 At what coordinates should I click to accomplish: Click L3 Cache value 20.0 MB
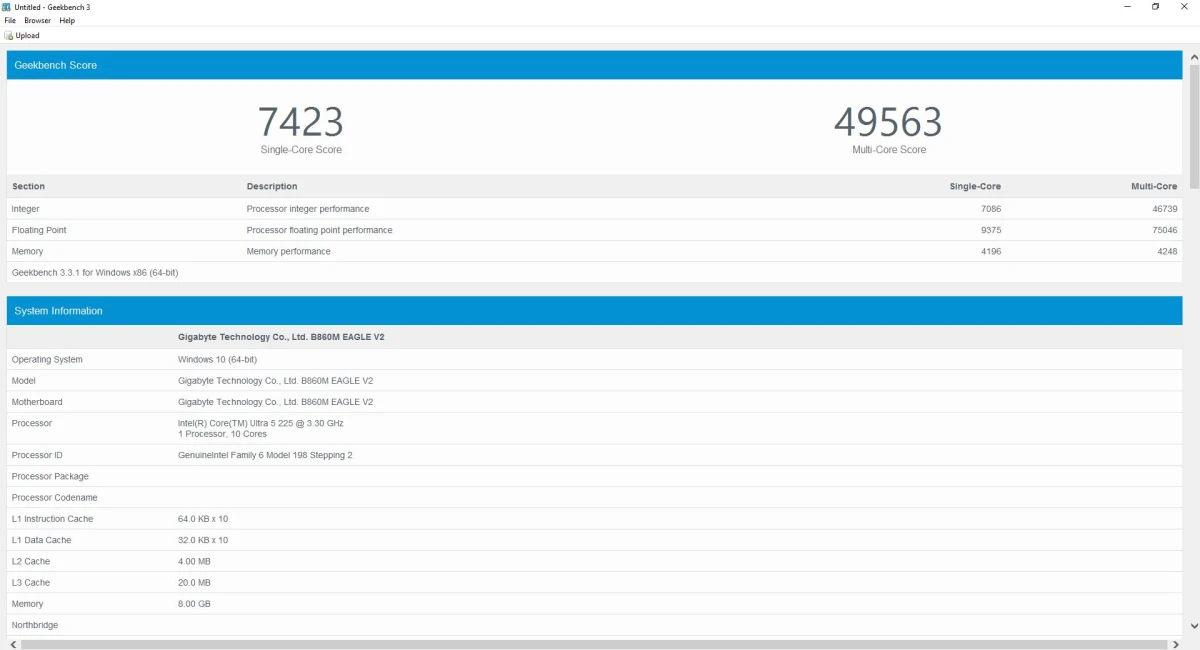coord(194,583)
